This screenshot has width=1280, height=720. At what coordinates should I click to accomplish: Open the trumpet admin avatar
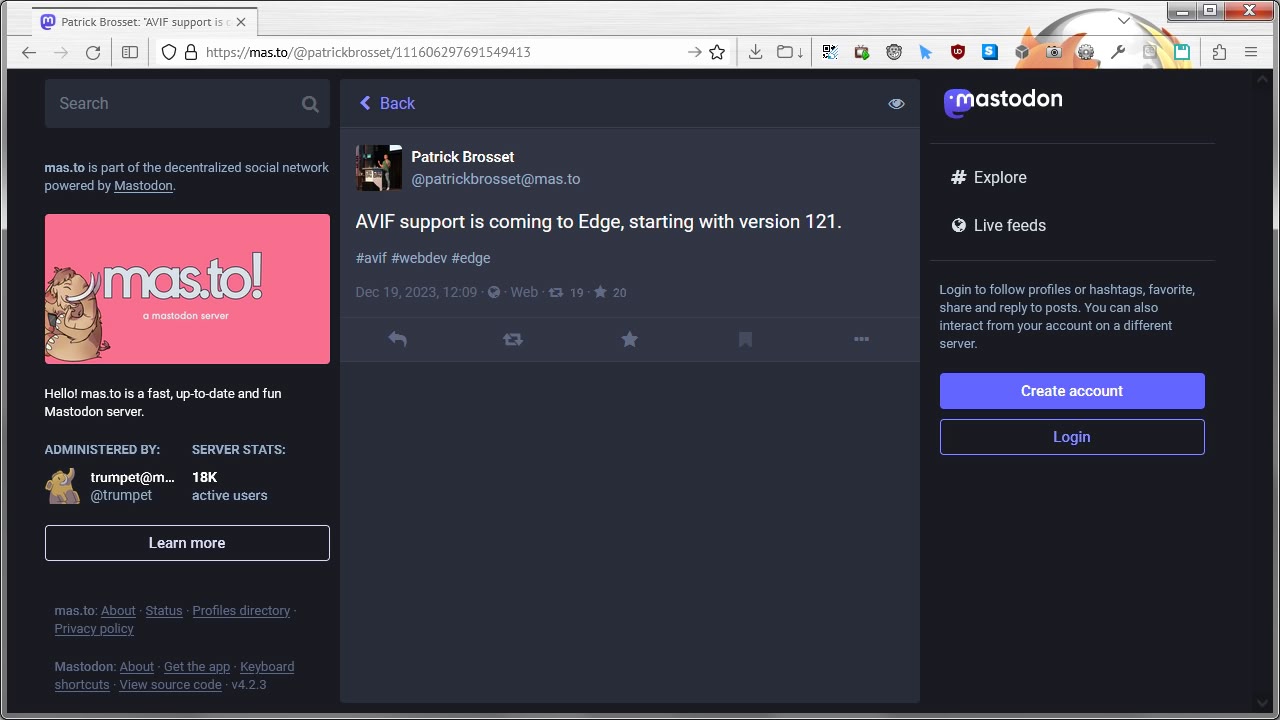(63, 486)
